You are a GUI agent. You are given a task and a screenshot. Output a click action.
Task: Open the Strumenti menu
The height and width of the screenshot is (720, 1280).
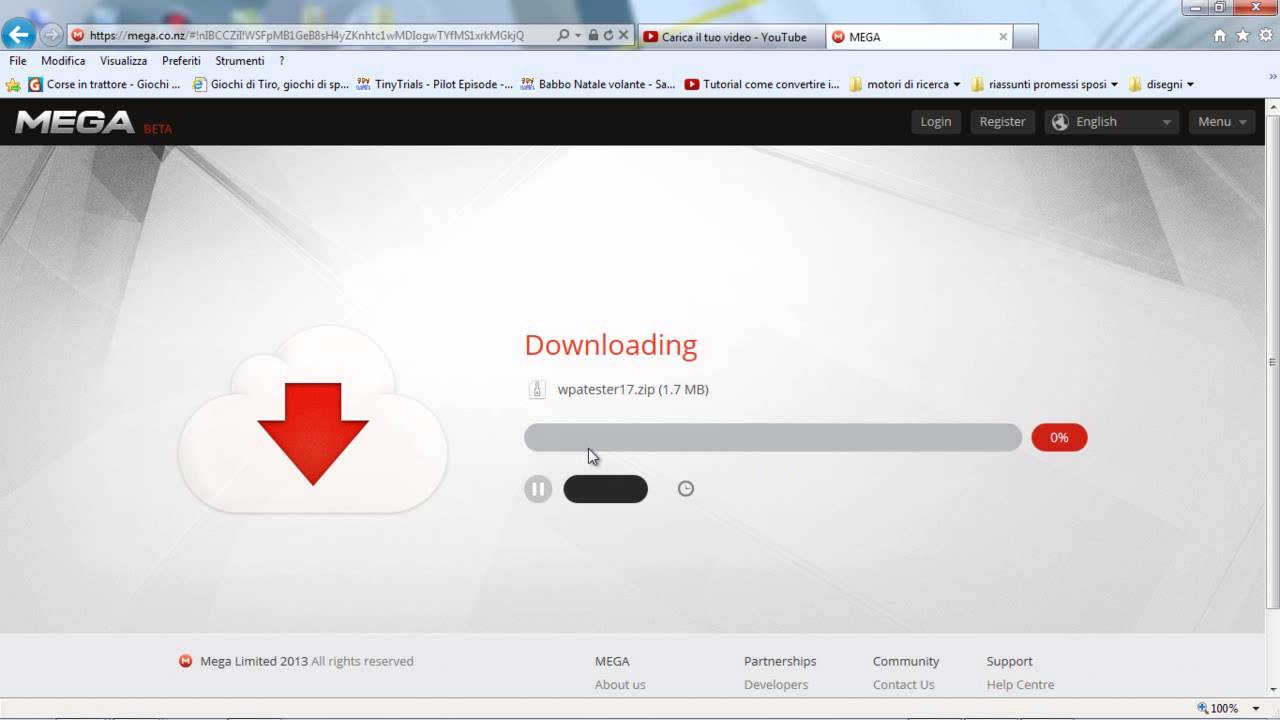pos(239,61)
